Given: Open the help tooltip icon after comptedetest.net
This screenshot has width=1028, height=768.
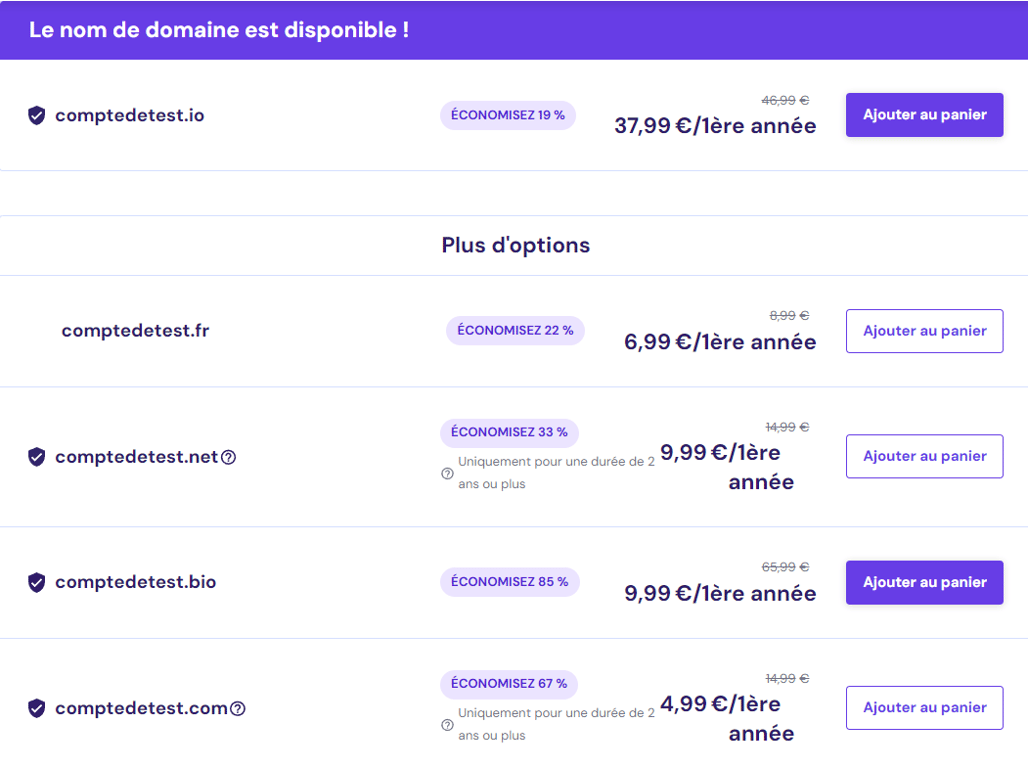Looking at the screenshot, I should [229, 457].
